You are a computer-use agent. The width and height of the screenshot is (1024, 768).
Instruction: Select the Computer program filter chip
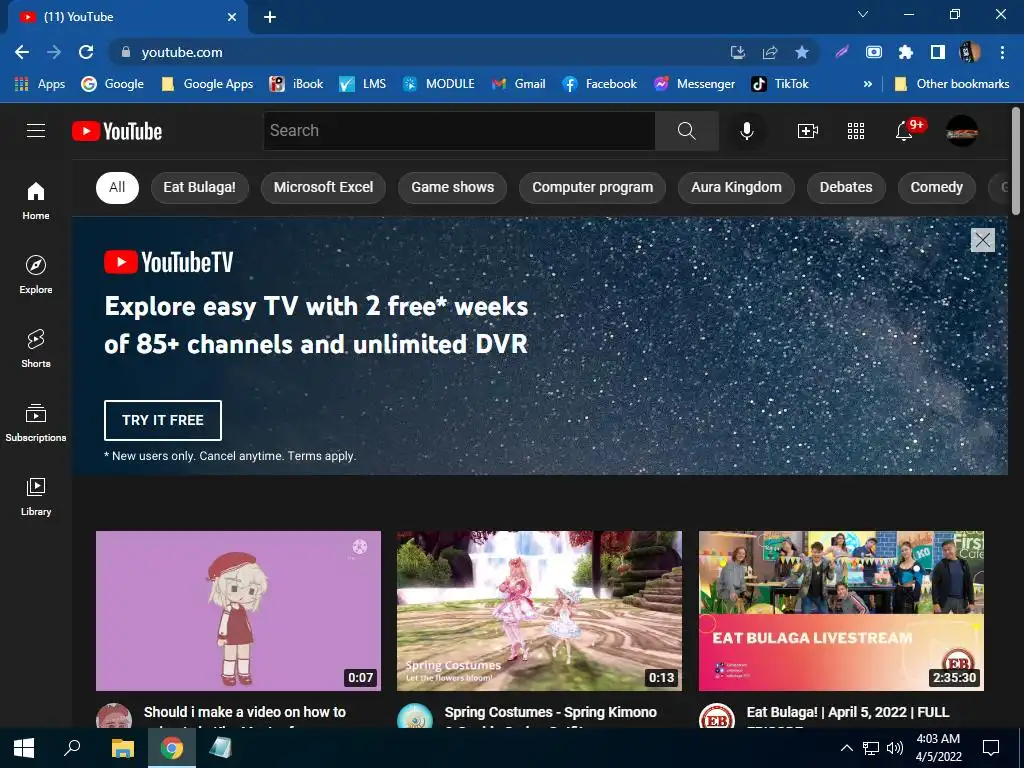[592, 187]
